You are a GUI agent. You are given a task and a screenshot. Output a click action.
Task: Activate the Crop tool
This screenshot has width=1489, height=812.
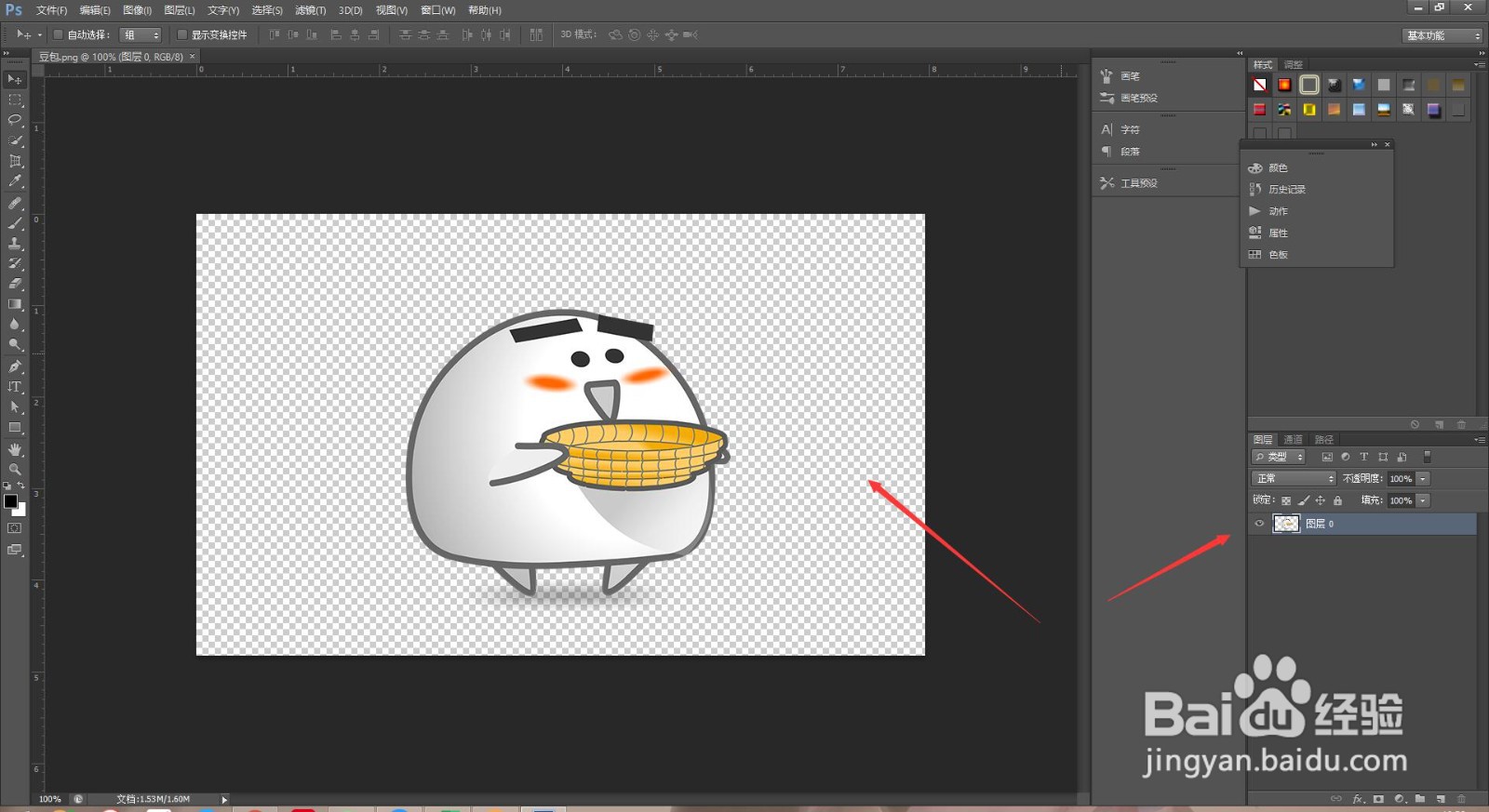tap(15, 161)
